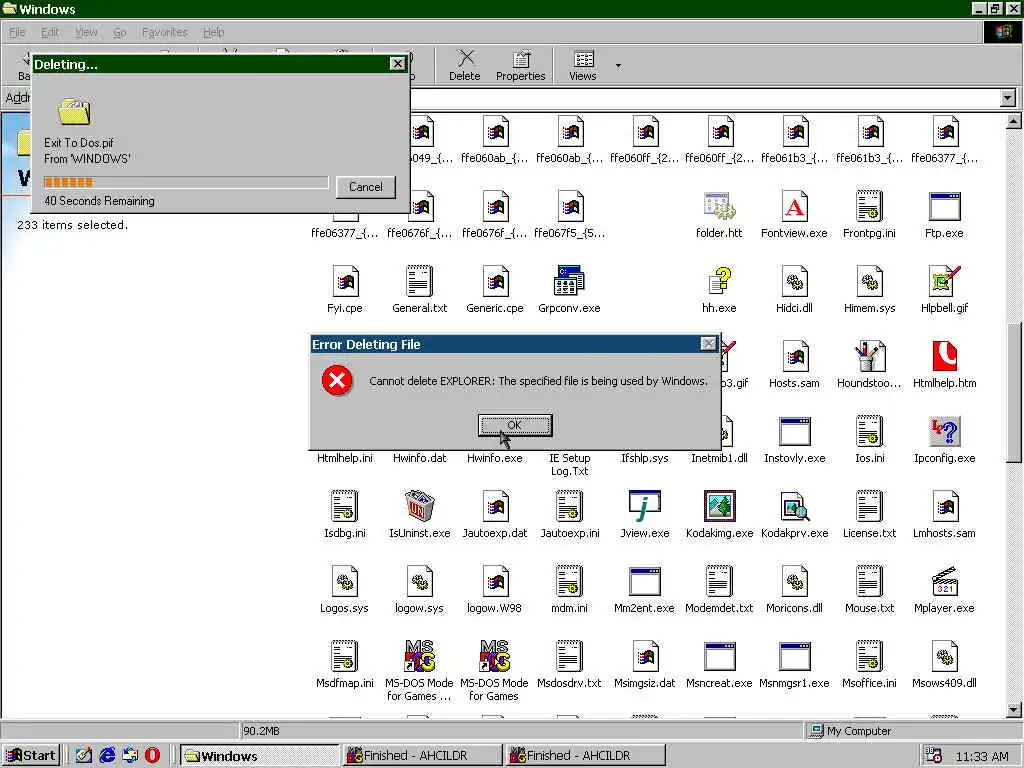Launch Opera from Quick Launch
Viewport: 1024px width, 768px height.
pyautogui.click(x=152, y=756)
